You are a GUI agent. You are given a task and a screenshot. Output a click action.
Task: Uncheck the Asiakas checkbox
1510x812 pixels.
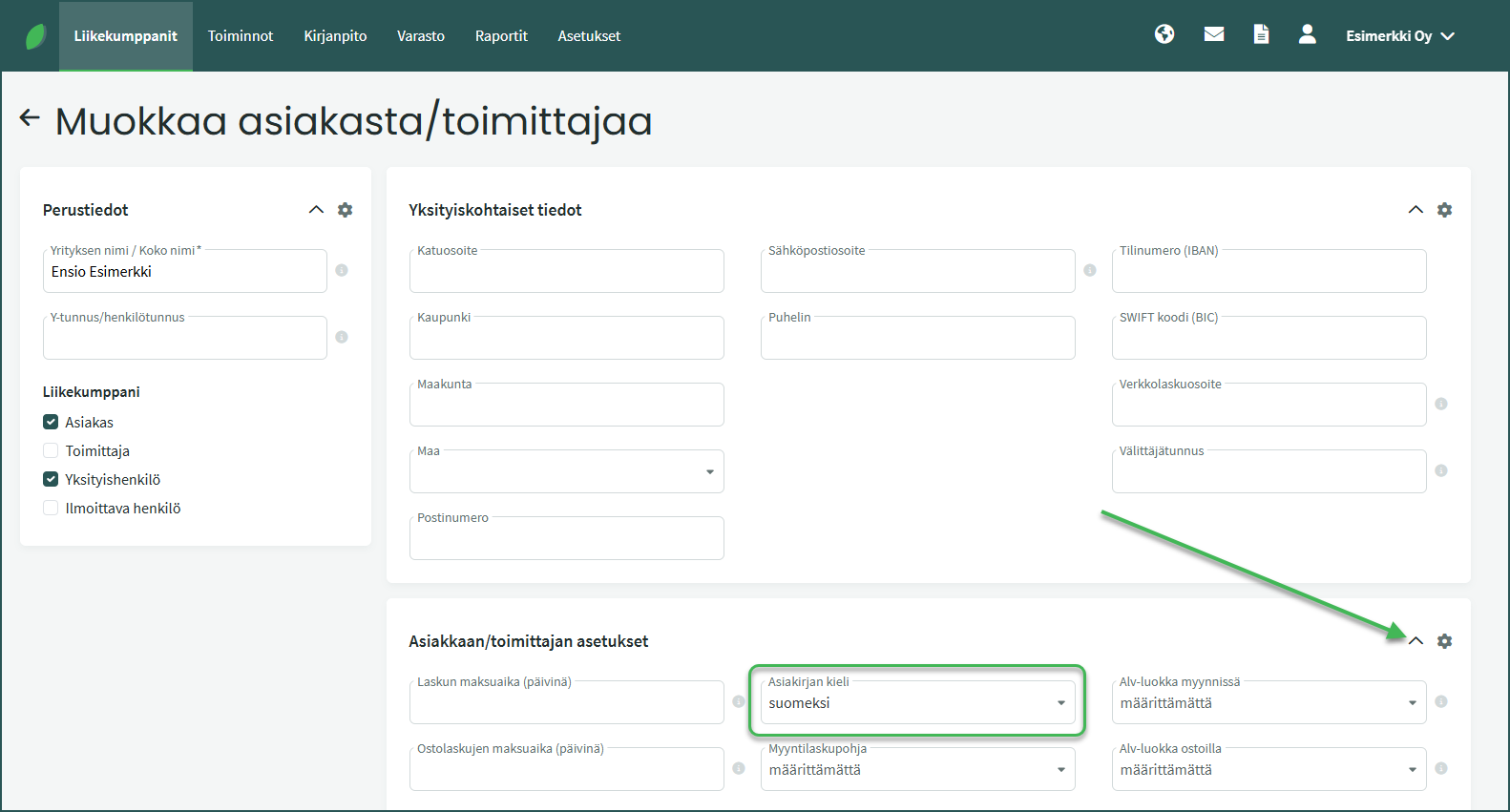tap(52, 423)
